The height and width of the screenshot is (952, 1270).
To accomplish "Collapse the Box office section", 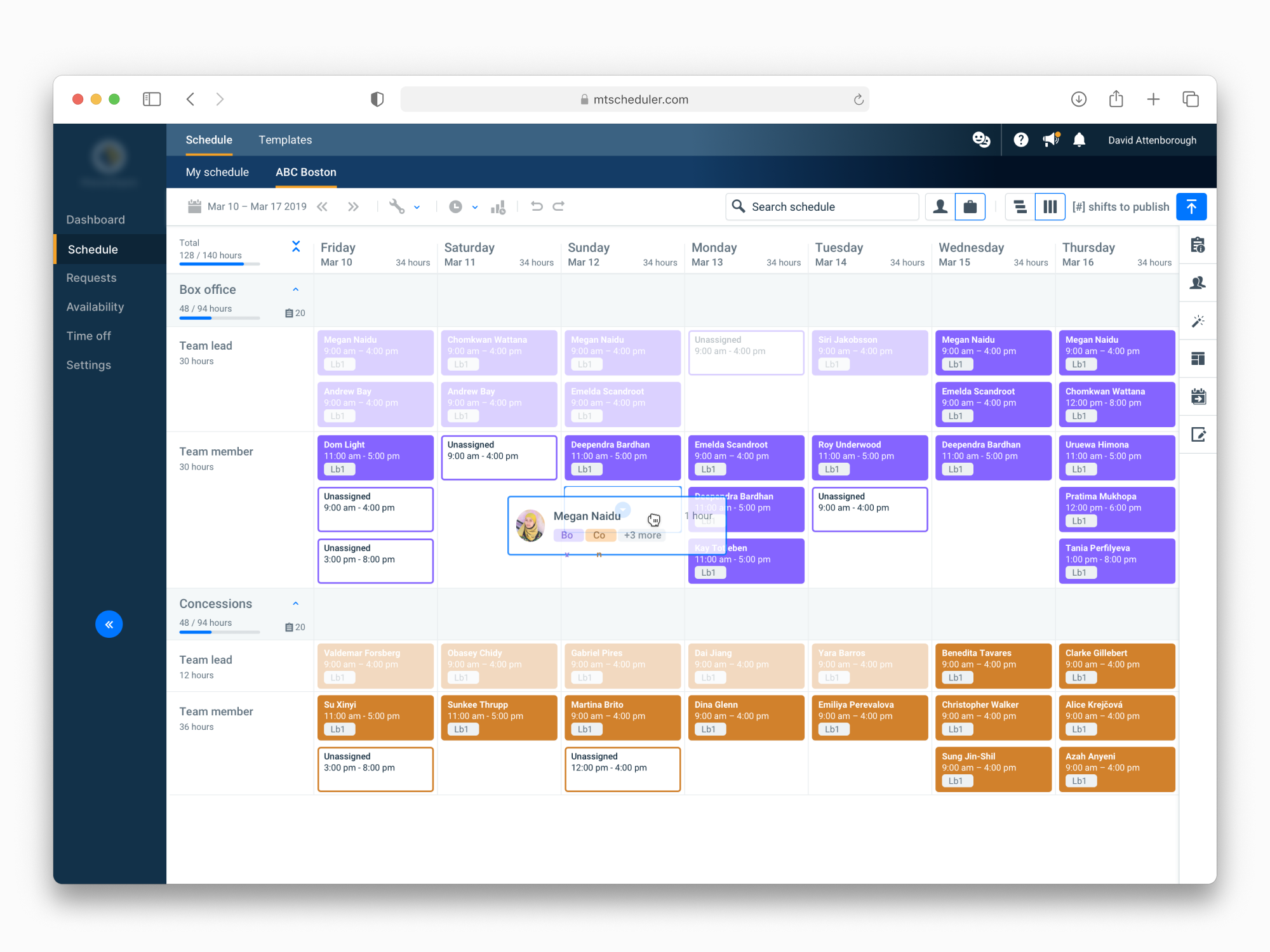I will [x=296, y=289].
